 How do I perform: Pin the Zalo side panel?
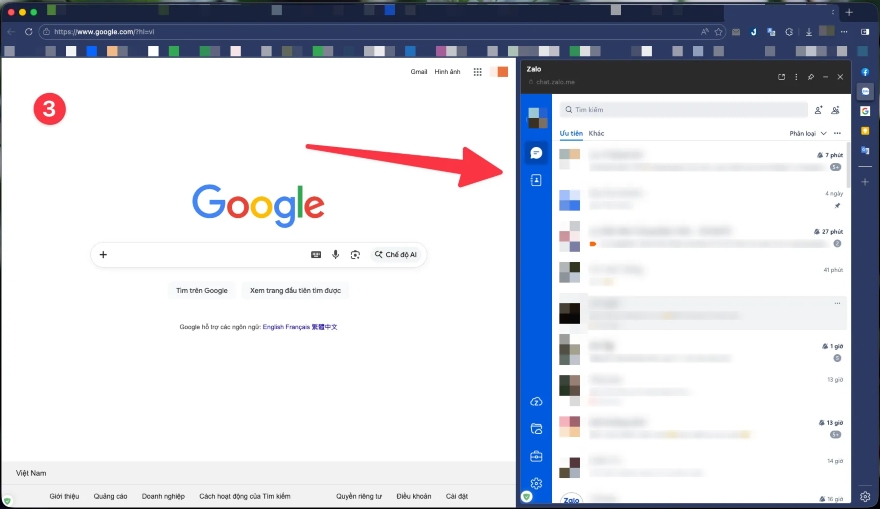coord(811,77)
